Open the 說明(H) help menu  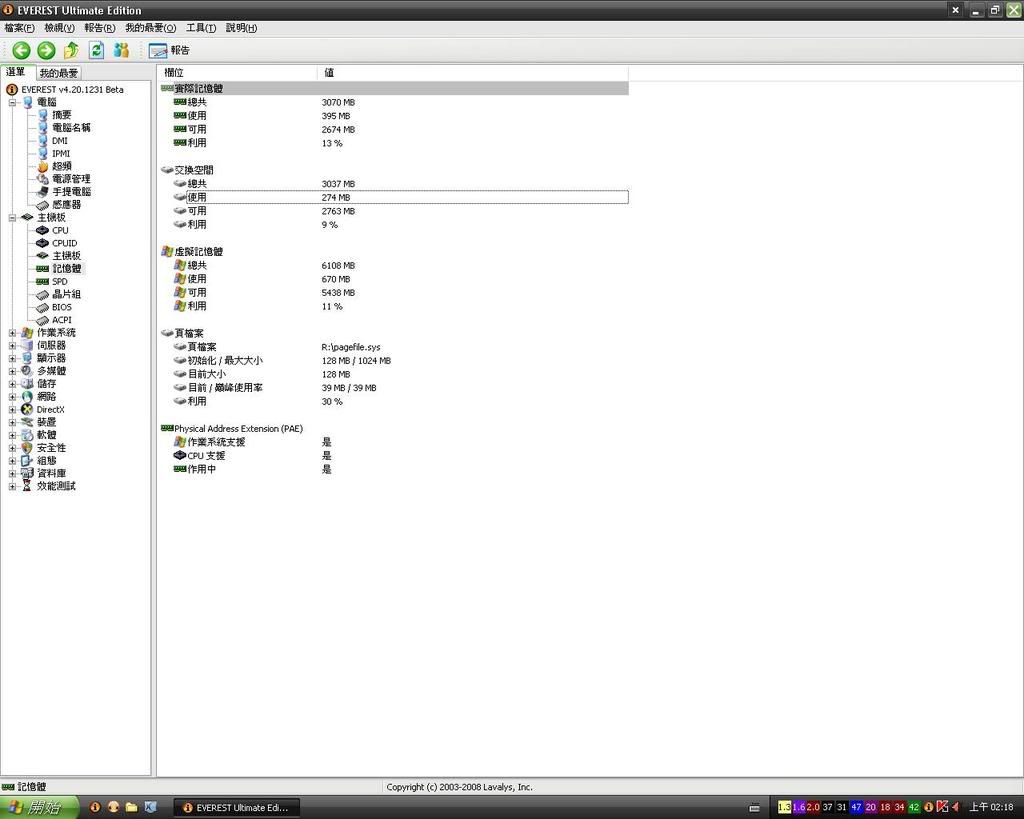(241, 28)
